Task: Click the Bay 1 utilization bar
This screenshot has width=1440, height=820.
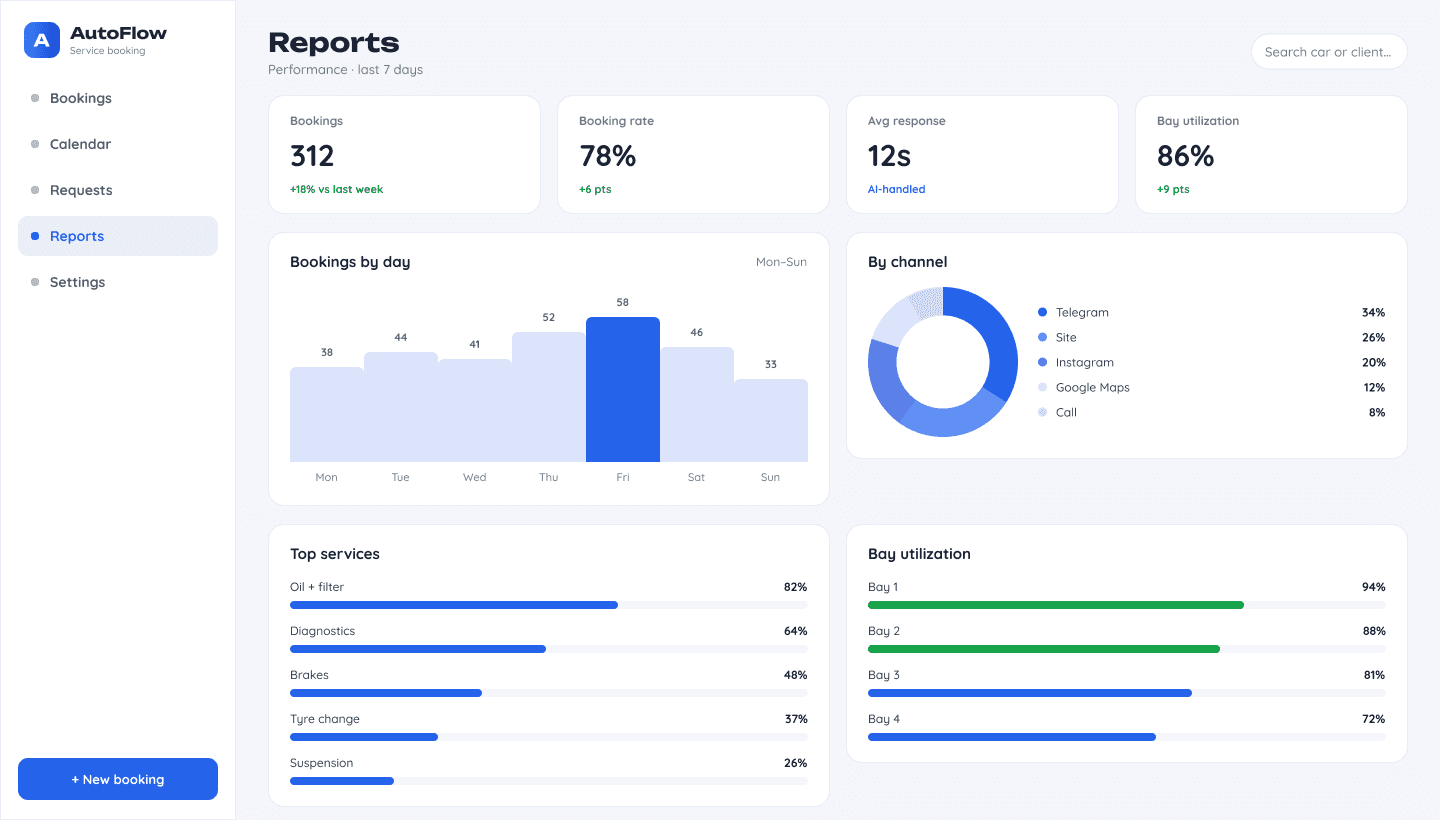Action: point(1127,605)
